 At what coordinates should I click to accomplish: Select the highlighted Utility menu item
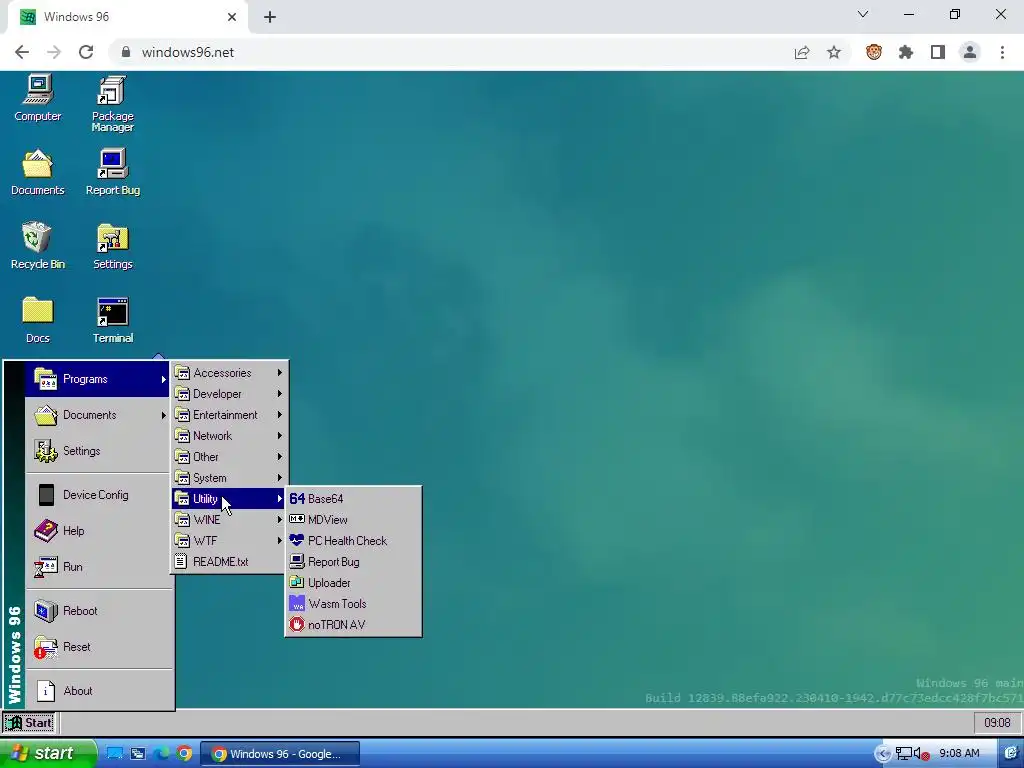(229, 498)
